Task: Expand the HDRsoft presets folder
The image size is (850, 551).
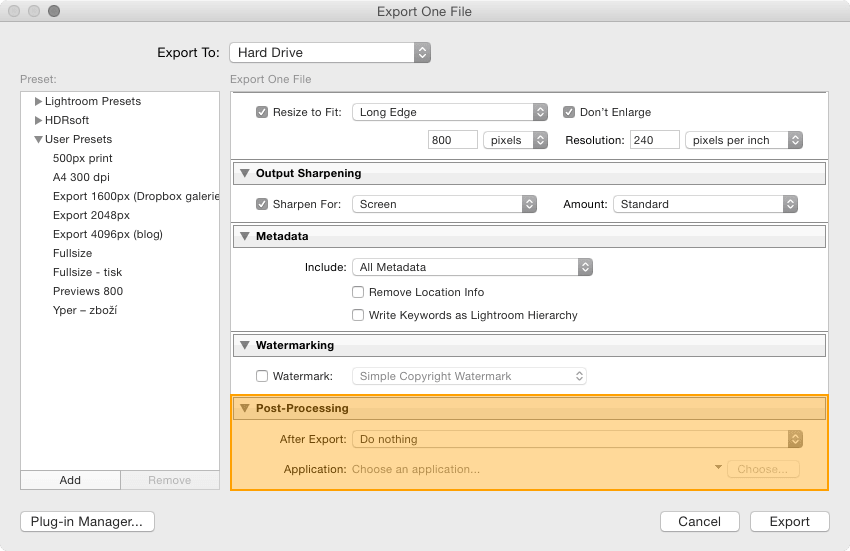Action: [x=38, y=120]
